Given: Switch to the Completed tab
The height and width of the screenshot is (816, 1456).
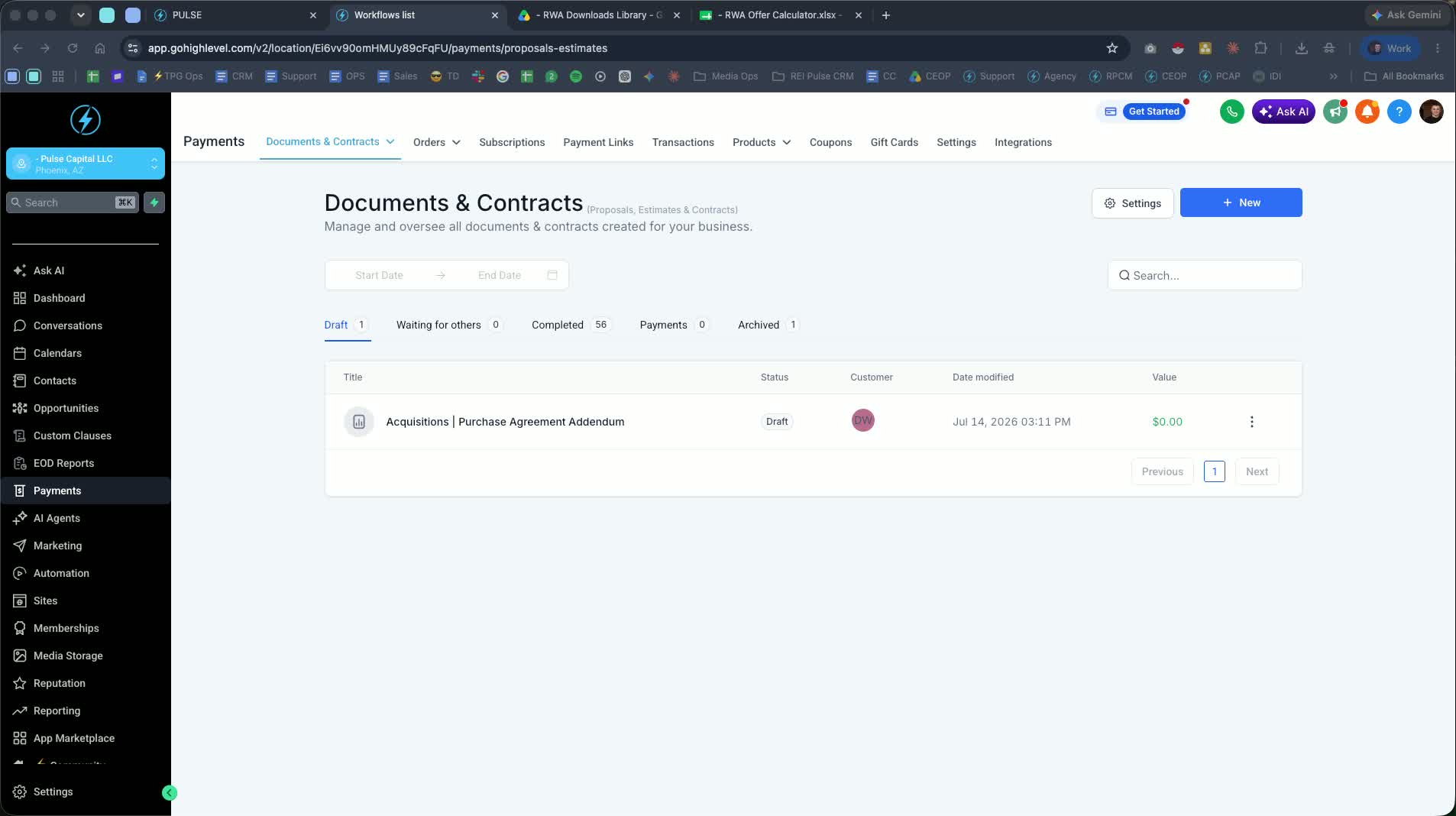Looking at the screenshot, I should [x=571, y=325].
